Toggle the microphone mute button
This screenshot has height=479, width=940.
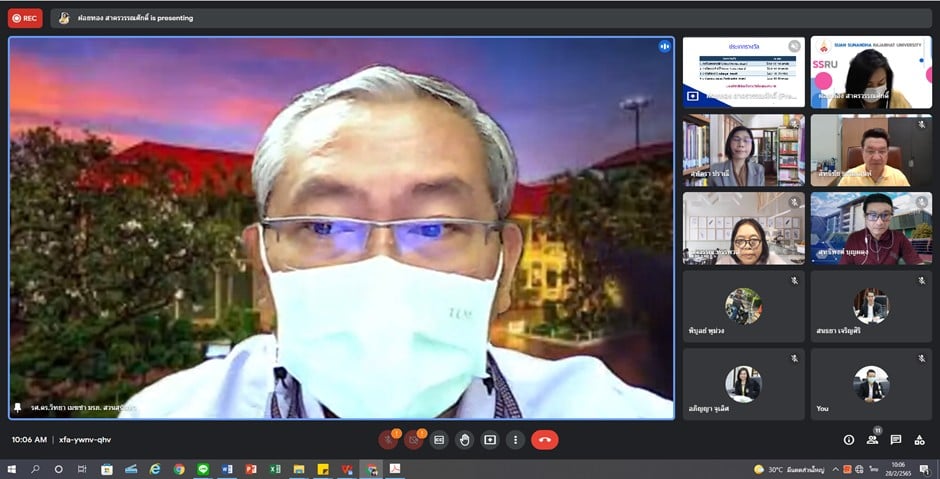[x=388, y=440]
